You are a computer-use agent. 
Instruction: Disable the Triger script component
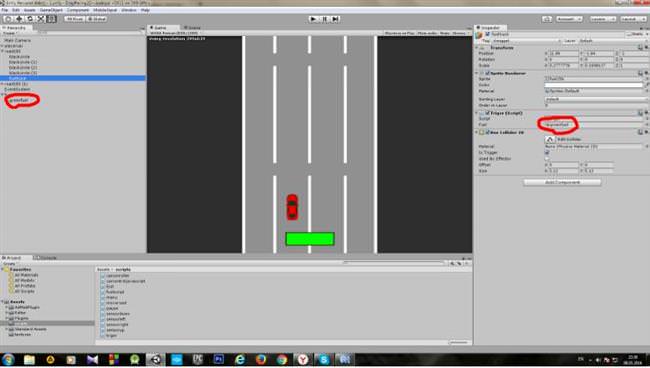[x=488, y=113]
